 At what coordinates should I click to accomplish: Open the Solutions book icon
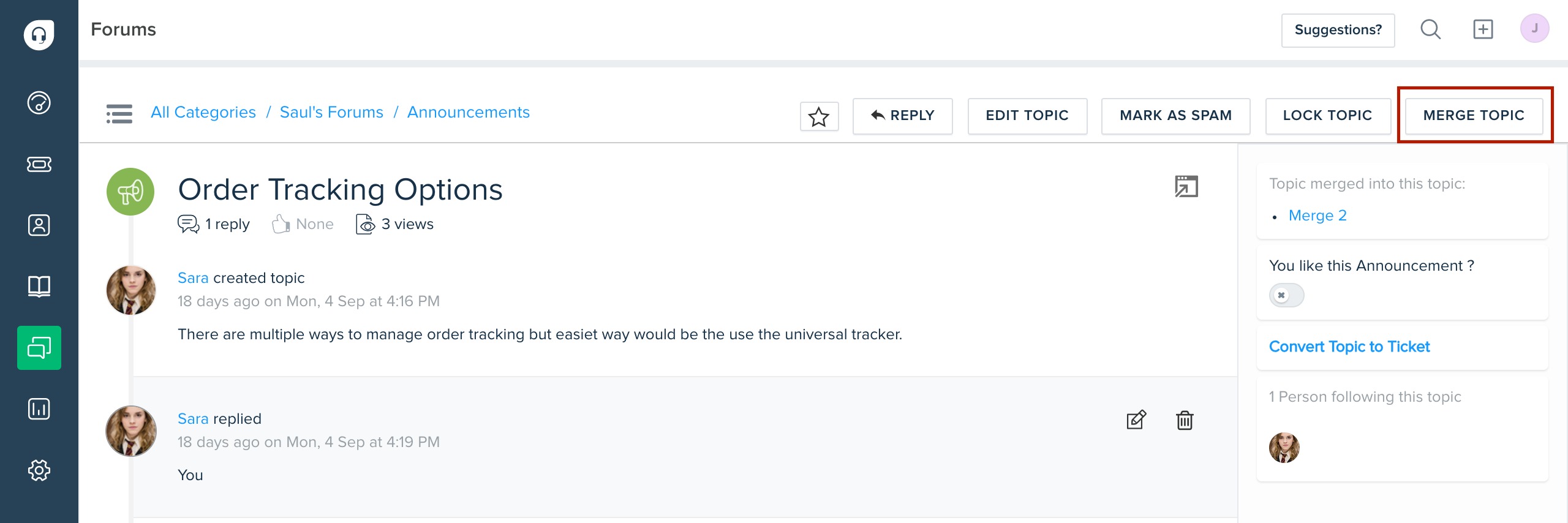click(x=39, y=286)
